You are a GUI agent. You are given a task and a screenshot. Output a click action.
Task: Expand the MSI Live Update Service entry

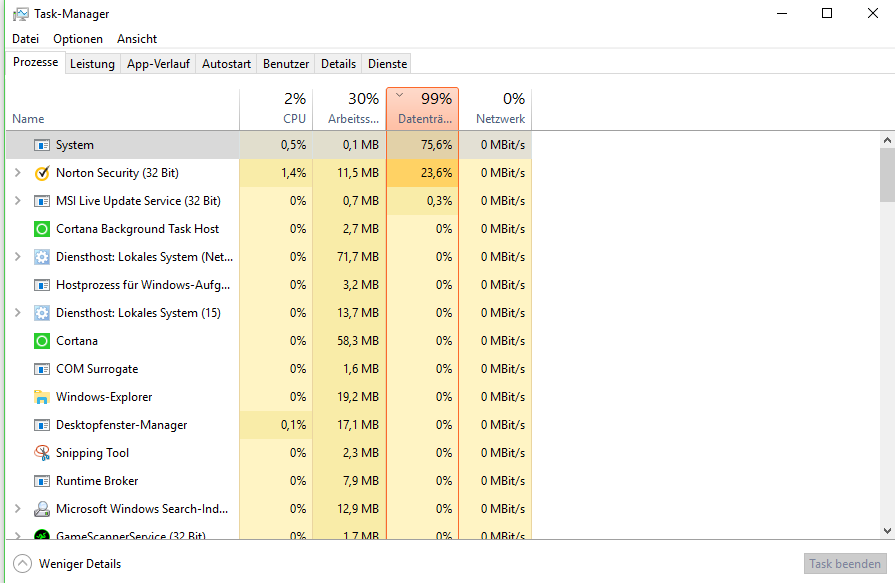(17, 201)
